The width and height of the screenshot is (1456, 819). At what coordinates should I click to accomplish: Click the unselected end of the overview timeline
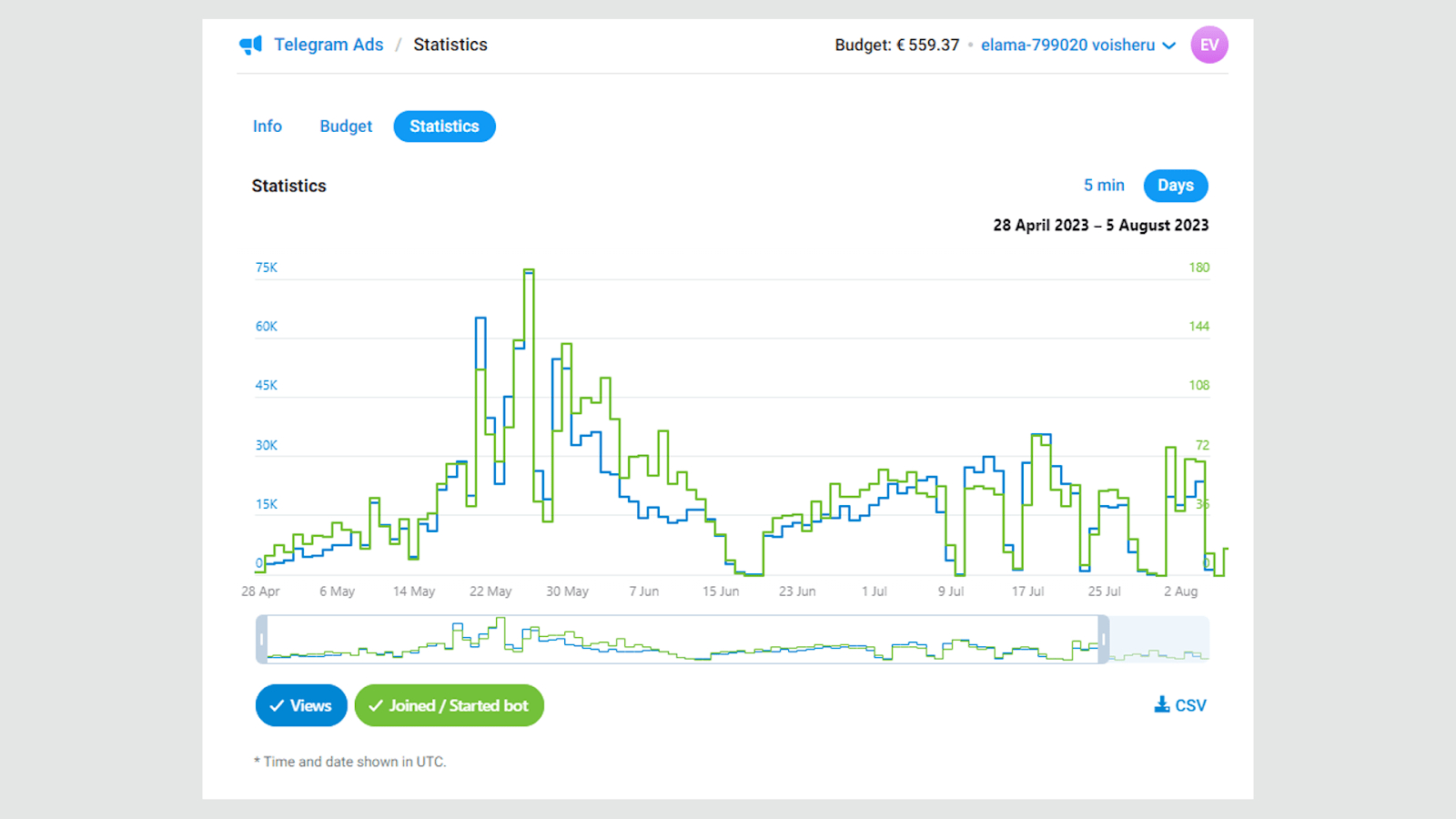[1159, 640]
